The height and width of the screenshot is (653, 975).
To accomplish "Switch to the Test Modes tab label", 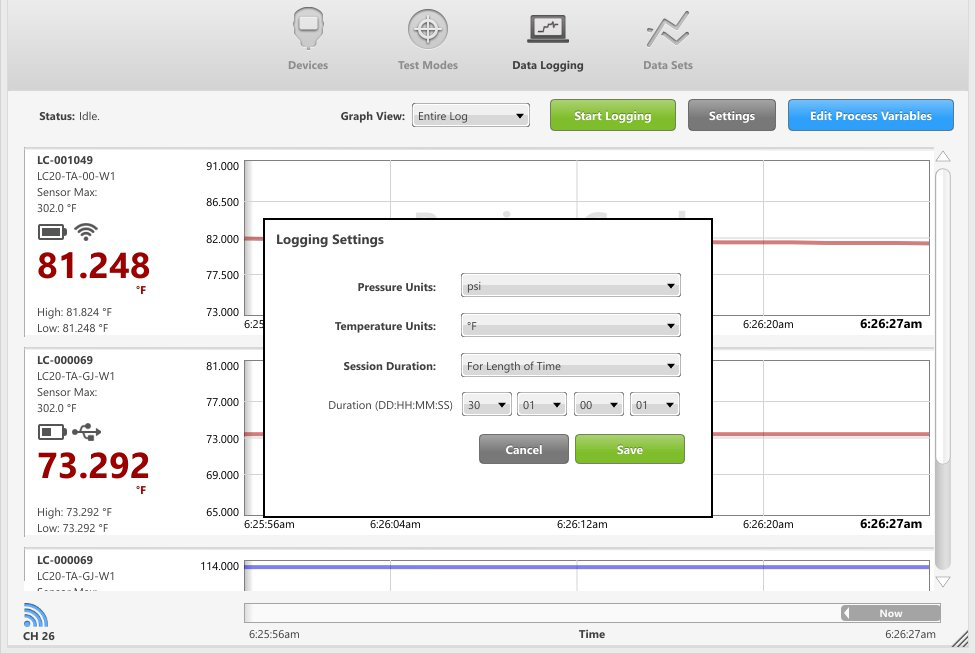I will 428,65.
